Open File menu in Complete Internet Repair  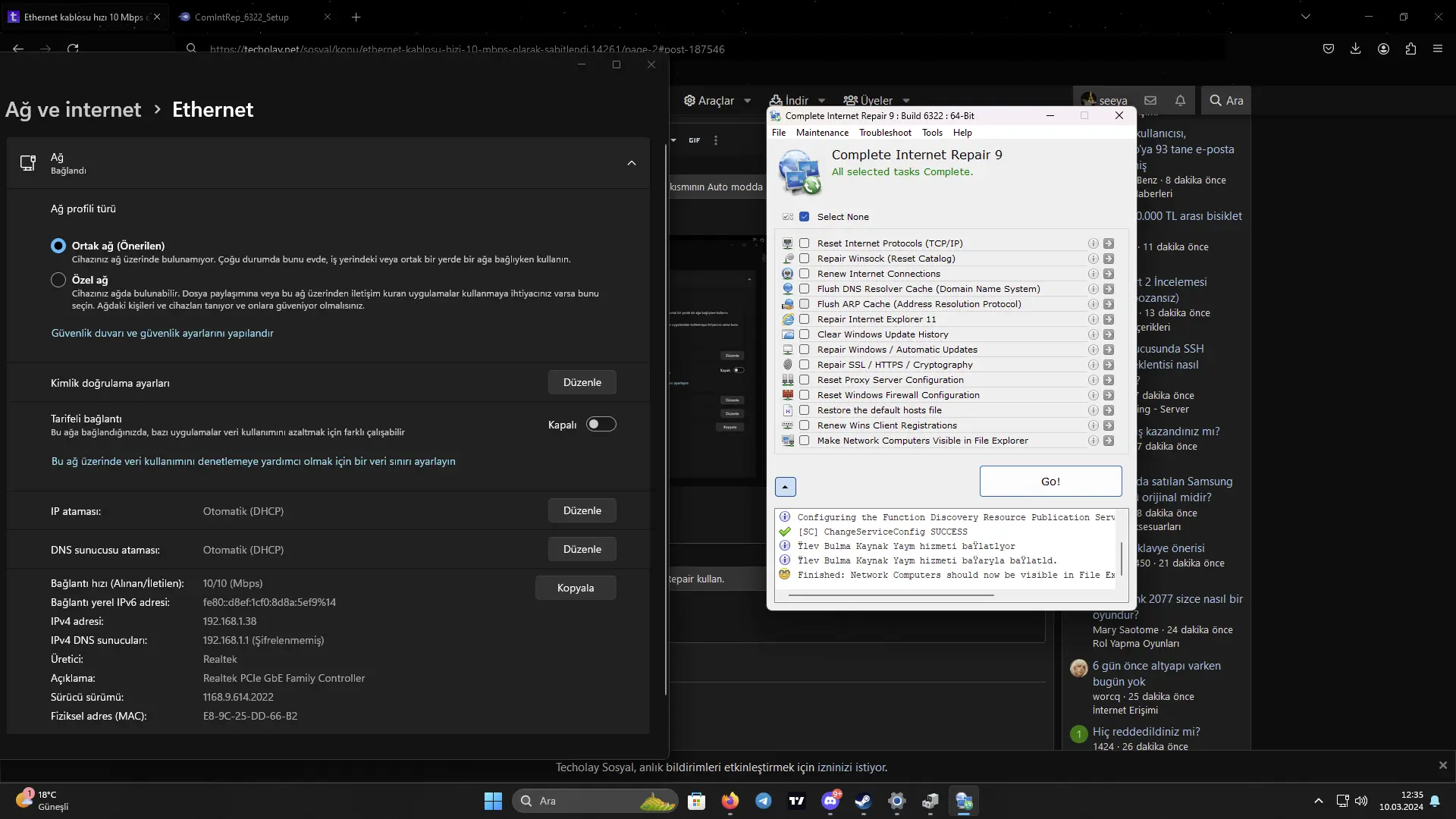779,133
